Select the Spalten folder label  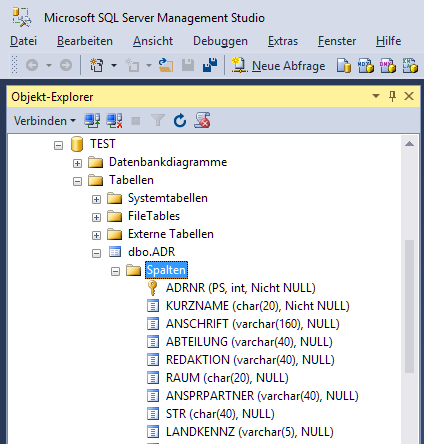(x=166, y=270)
